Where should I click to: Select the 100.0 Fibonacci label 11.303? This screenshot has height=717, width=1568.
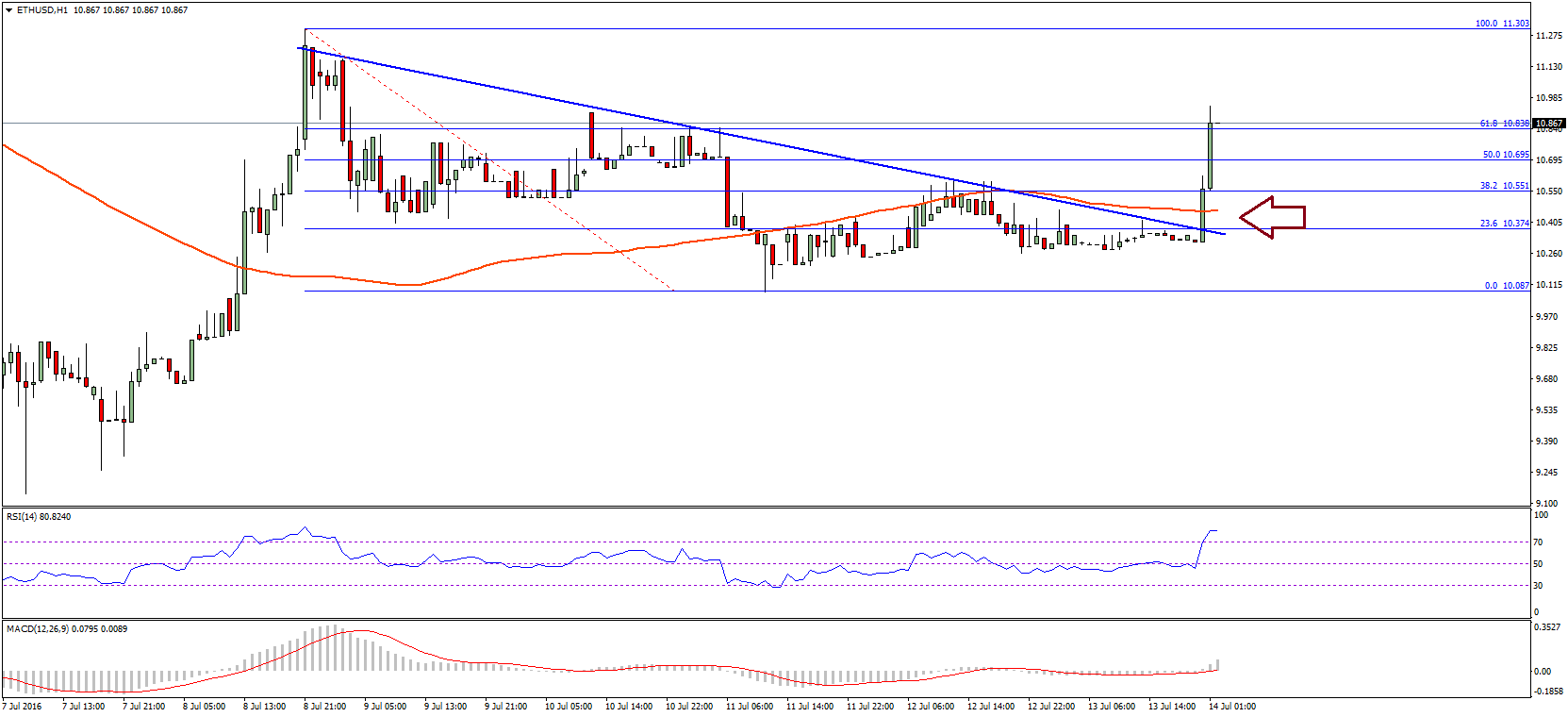pos(1502,24)
